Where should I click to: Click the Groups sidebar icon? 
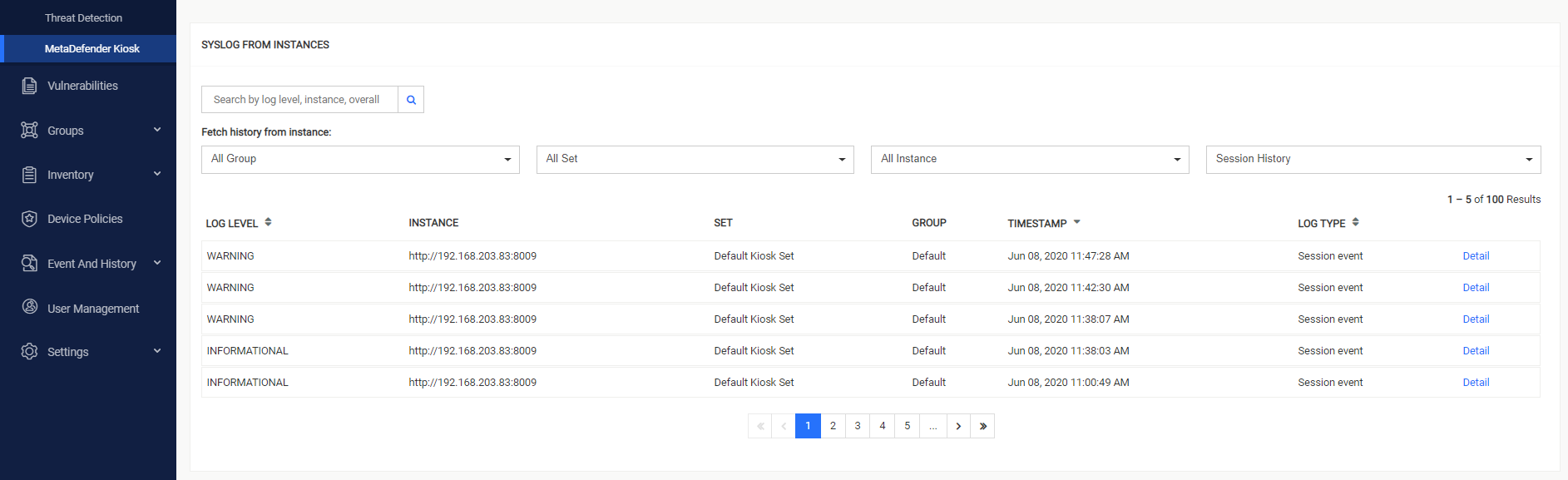tap(29, 131)
